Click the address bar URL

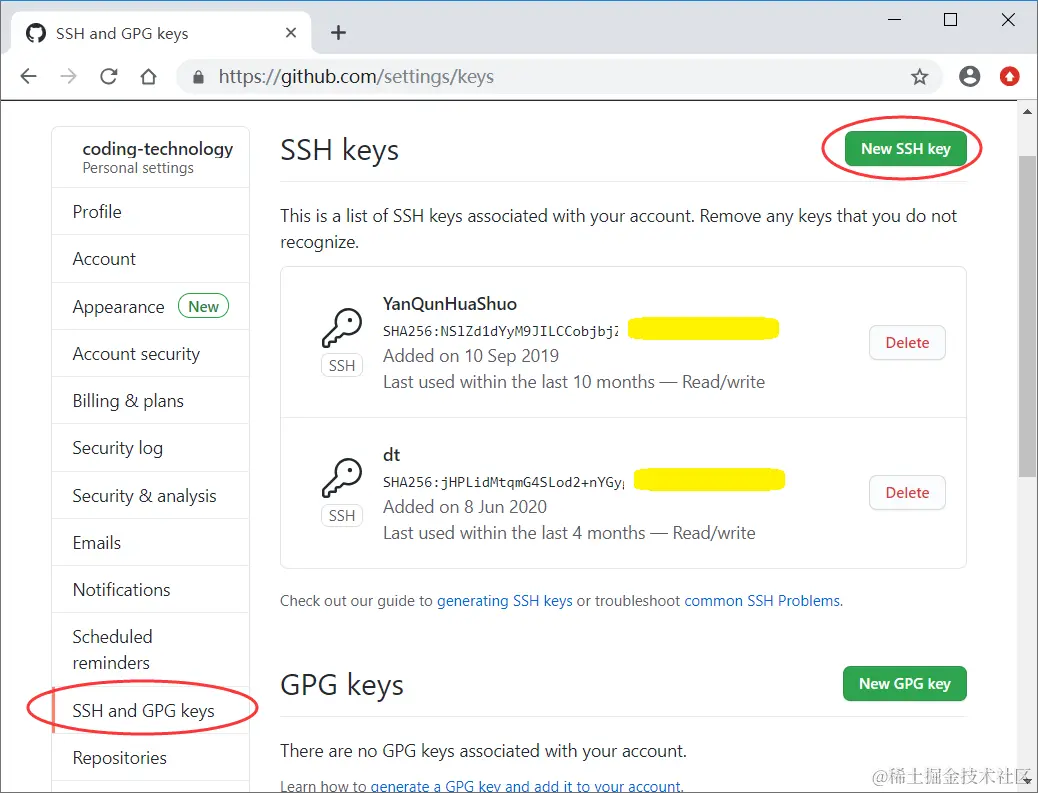[x=356, y=77]
